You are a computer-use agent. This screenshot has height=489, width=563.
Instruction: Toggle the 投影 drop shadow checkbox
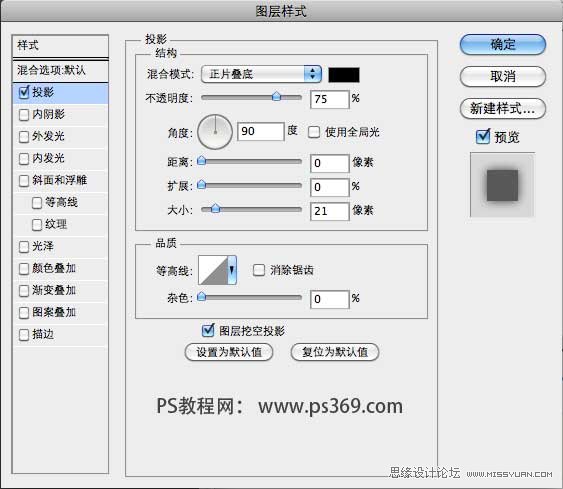coord(24,93)
